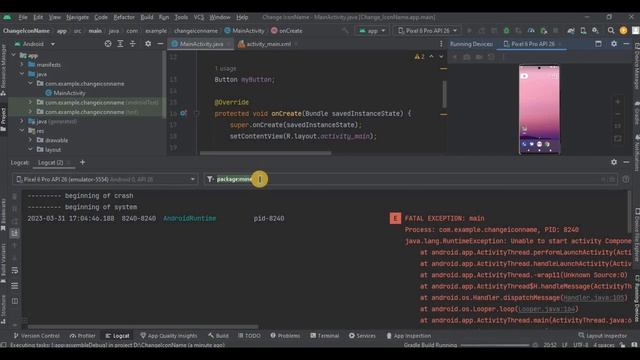Hide the Project panel with minus icon
The width and height of the screenshot is (640, 360).
pos(160,44)
